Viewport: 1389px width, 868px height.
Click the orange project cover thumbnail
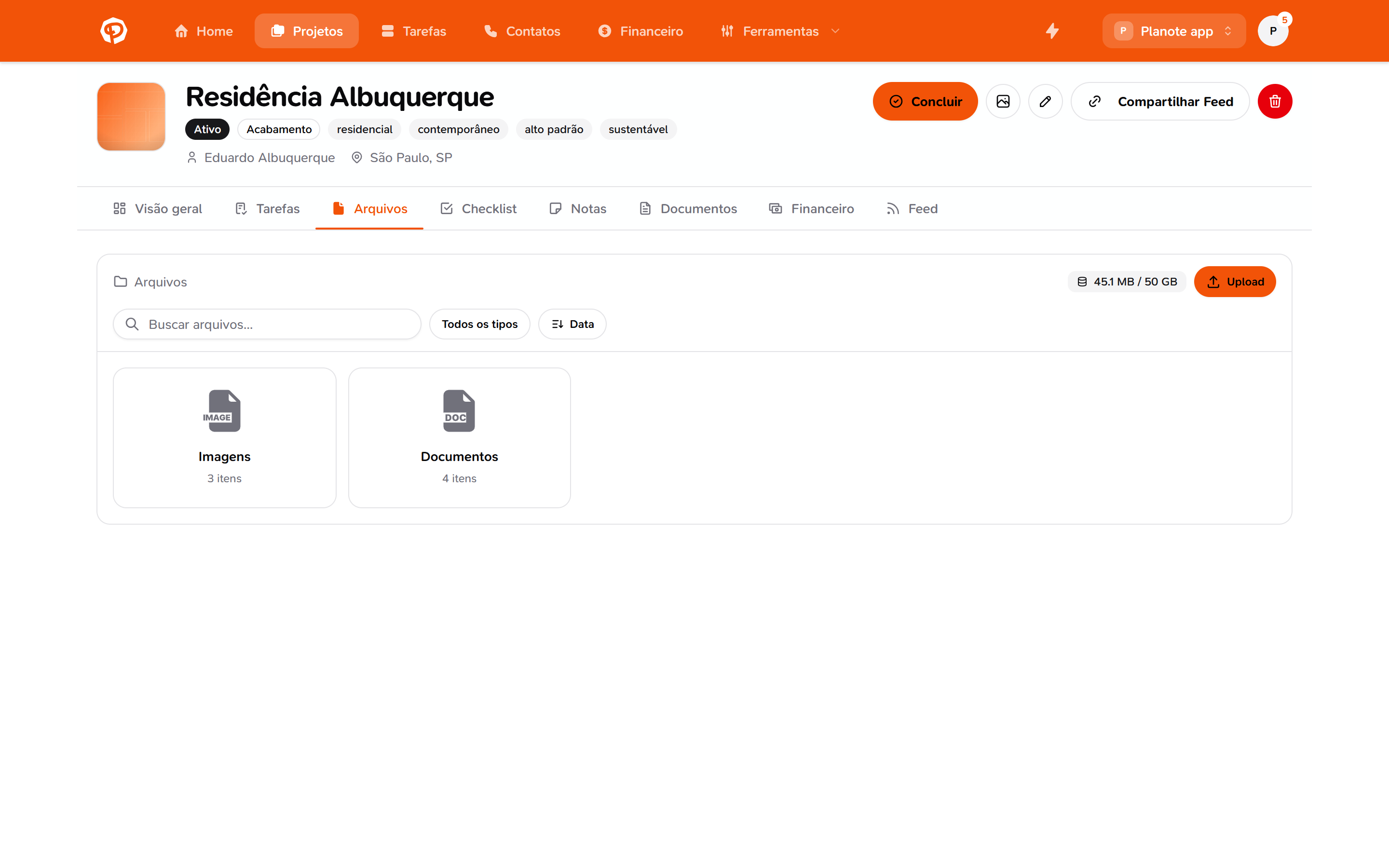pos(132,117)
